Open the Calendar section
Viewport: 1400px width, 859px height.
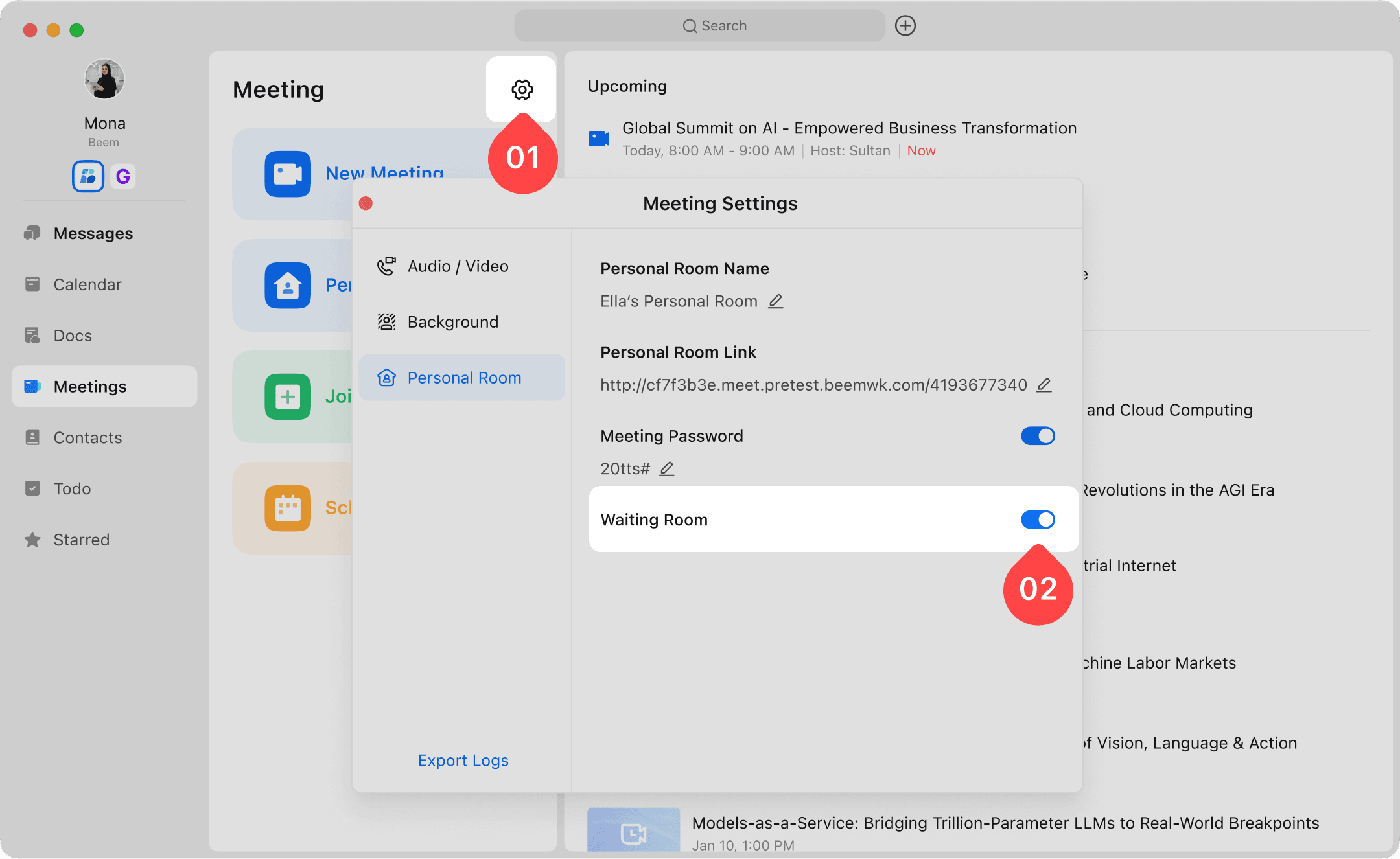87,284
